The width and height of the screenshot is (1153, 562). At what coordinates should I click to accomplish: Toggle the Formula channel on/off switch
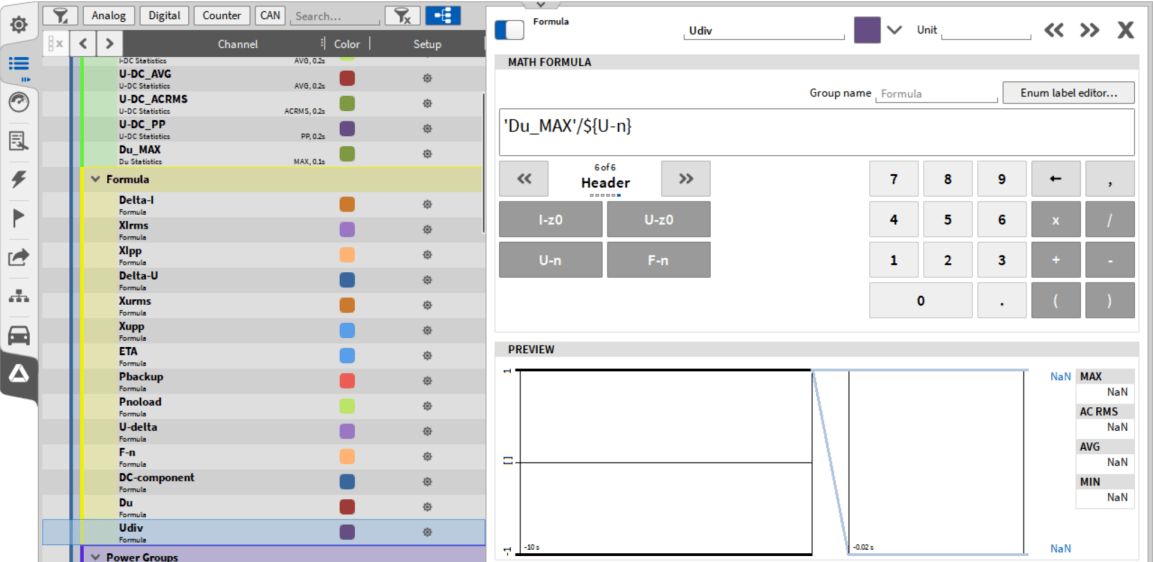click(x=509, y=30)
